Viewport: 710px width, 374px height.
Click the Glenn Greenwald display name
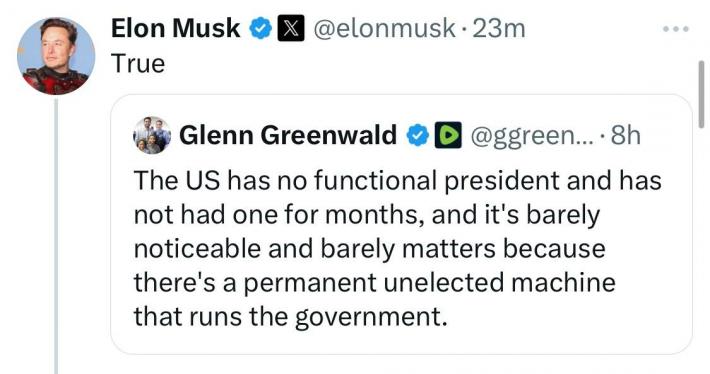pos(288,135)
